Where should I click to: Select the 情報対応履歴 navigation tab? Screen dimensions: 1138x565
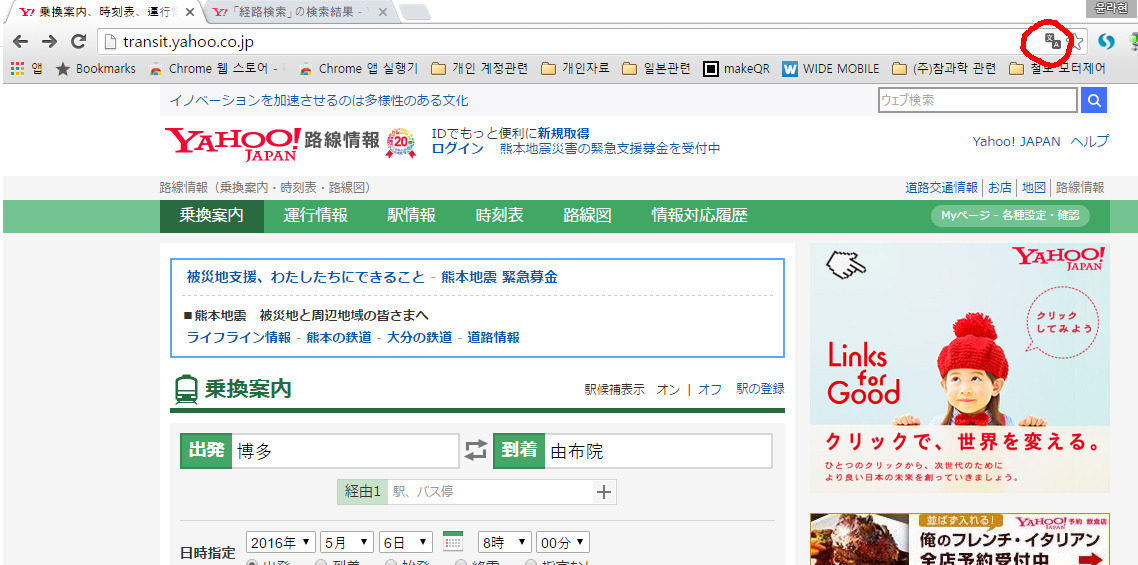[699, 216]
